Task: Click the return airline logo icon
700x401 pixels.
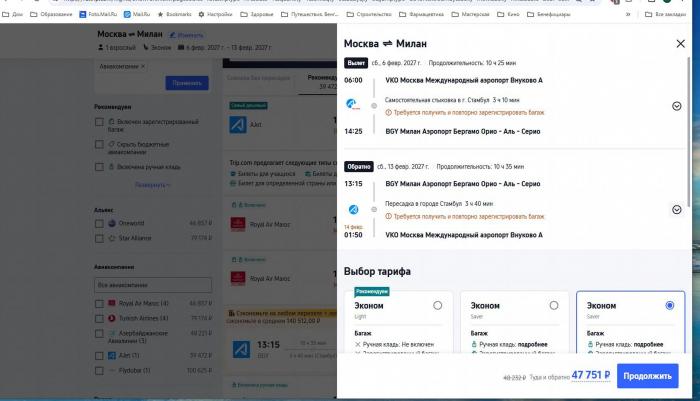Action: 353,209
